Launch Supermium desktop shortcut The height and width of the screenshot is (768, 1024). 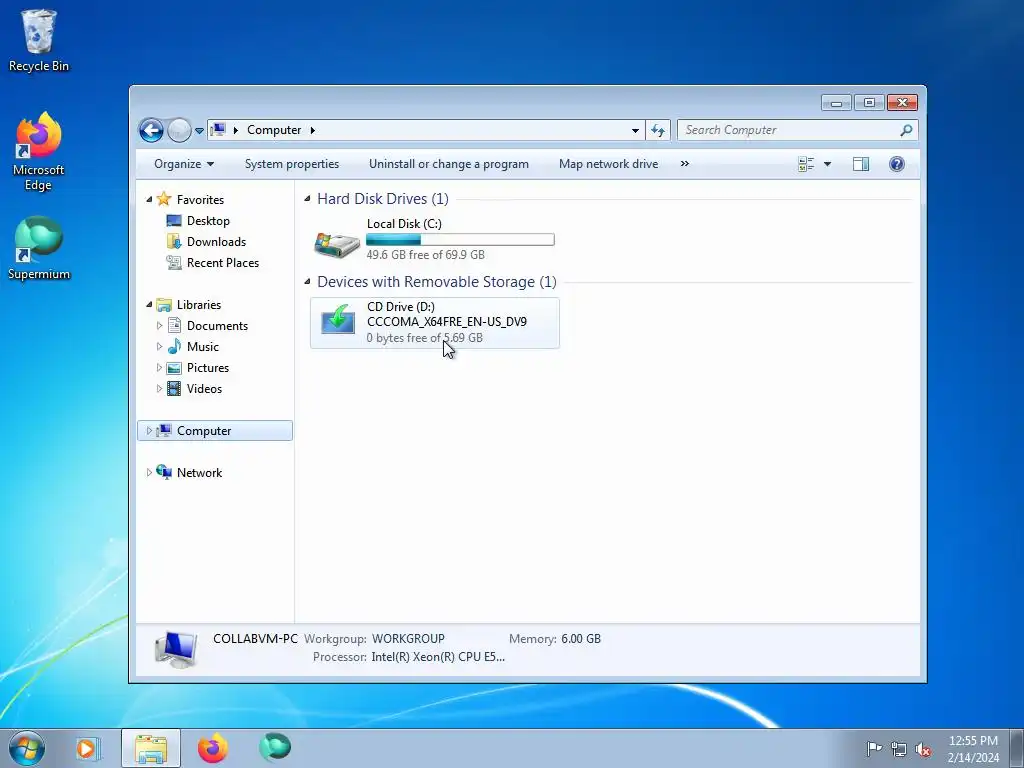39,249
